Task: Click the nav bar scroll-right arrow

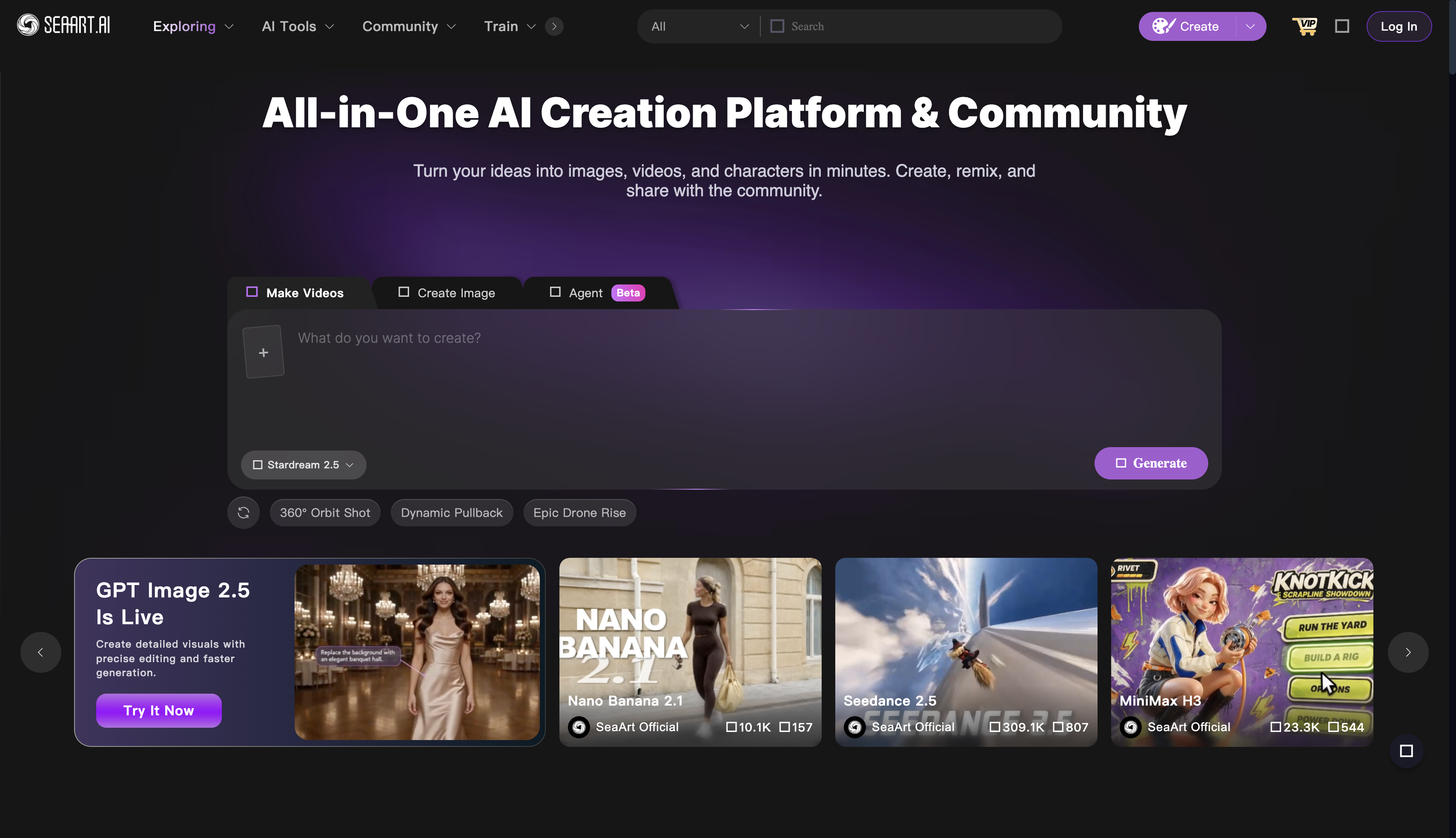Action: click(x=553, y=26)
